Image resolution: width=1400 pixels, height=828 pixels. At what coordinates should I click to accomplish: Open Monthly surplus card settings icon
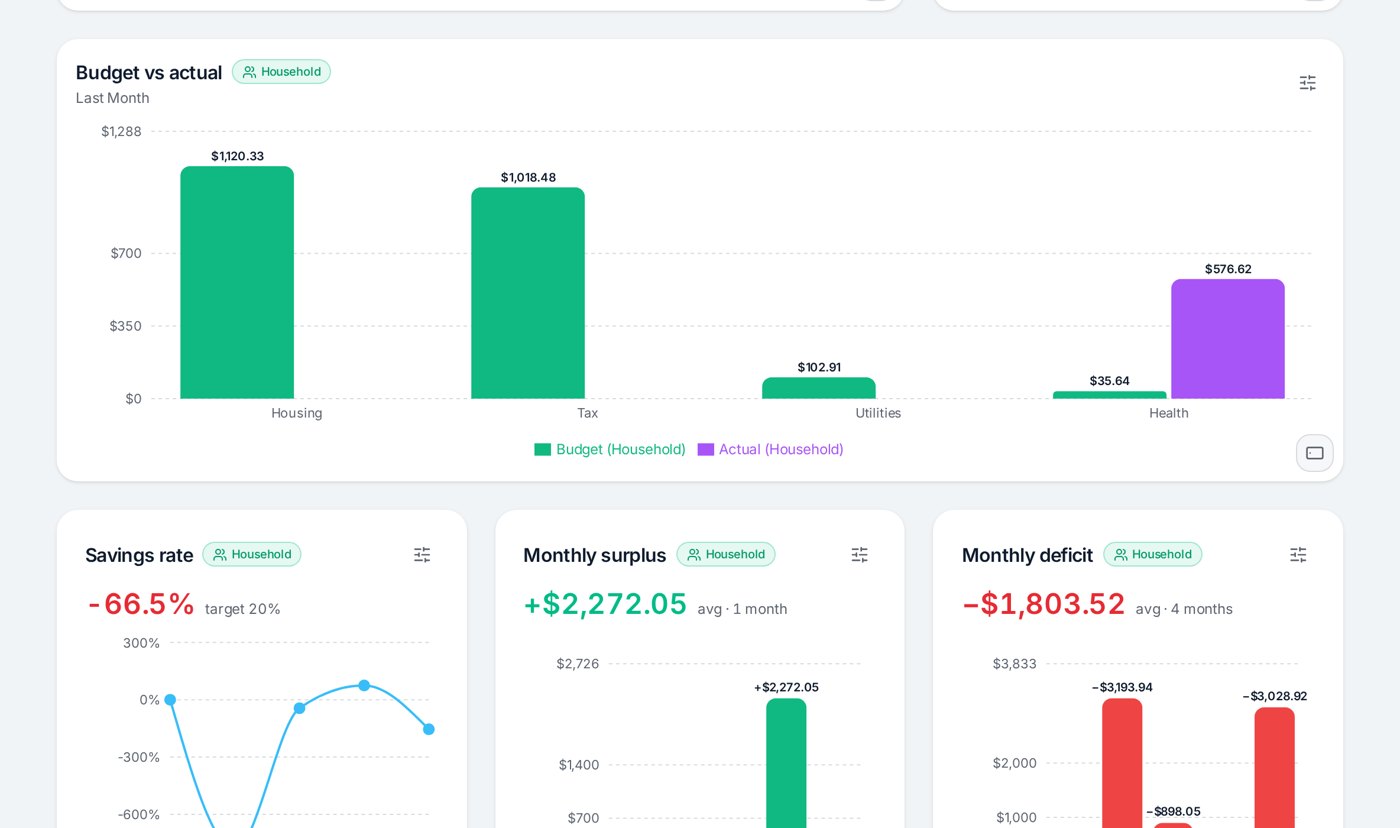pyautogui.click(x=859, y=555)
